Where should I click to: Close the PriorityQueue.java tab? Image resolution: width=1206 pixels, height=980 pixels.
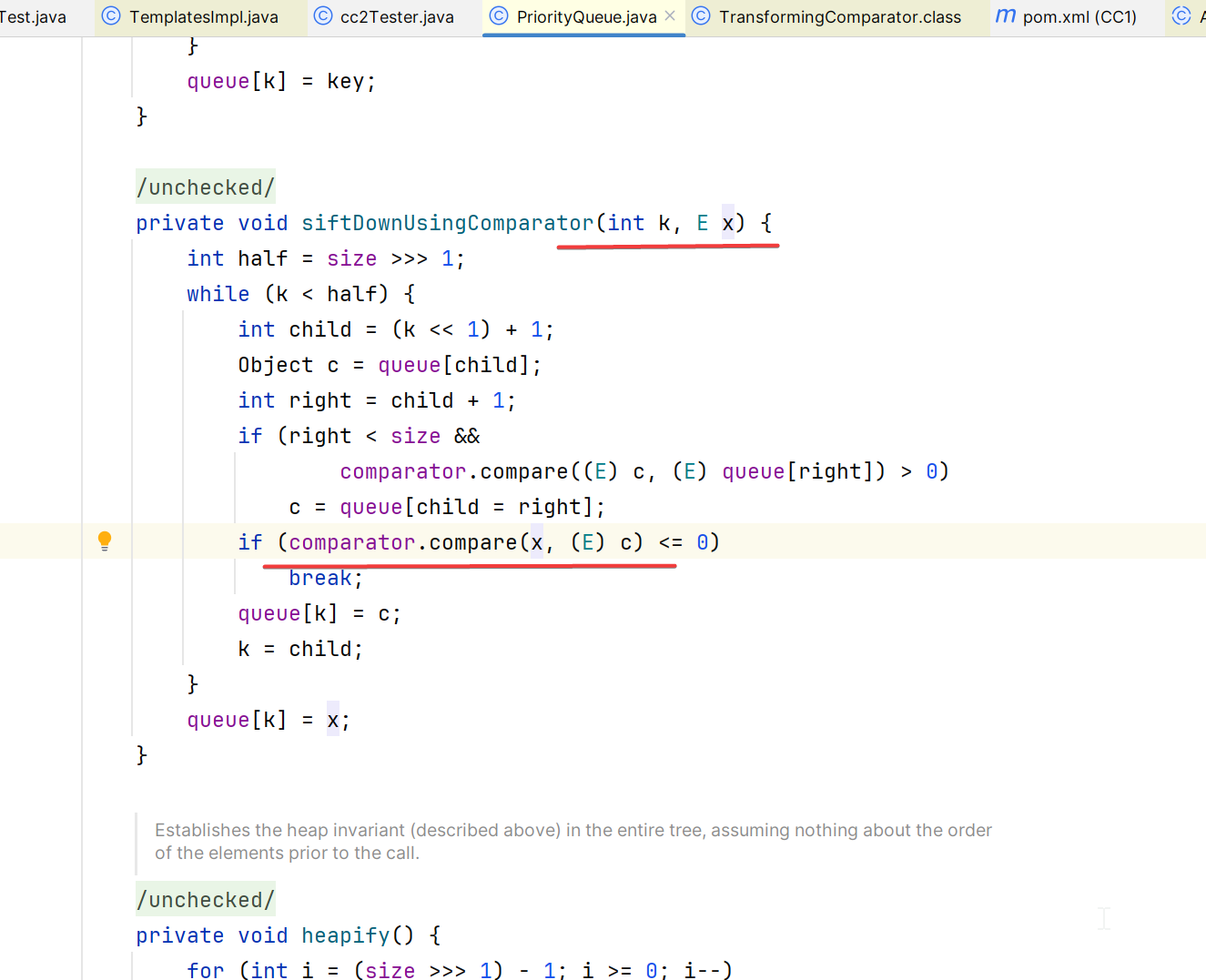pos(670,16)
